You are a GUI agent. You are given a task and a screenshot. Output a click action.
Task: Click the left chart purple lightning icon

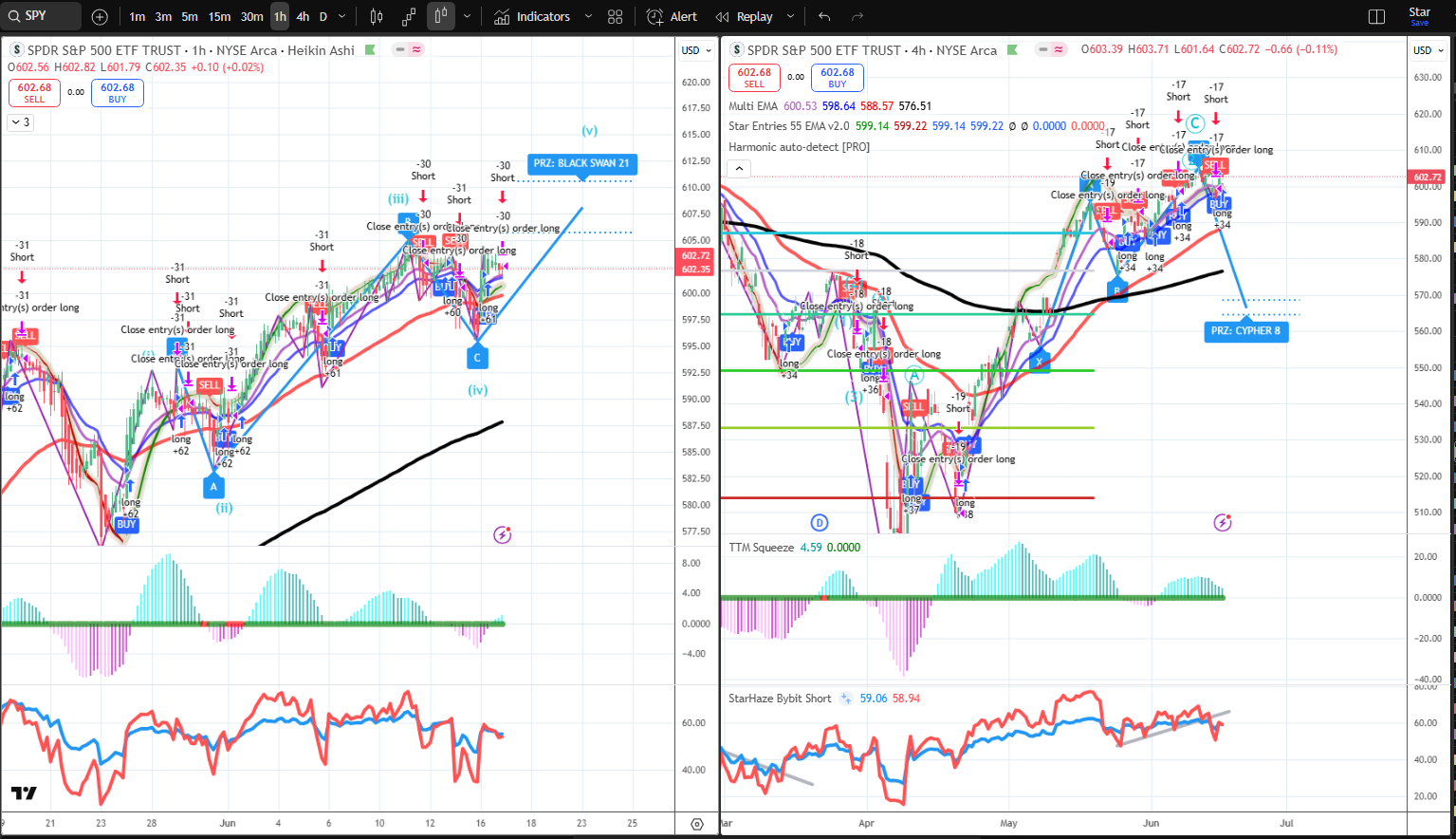503,535
